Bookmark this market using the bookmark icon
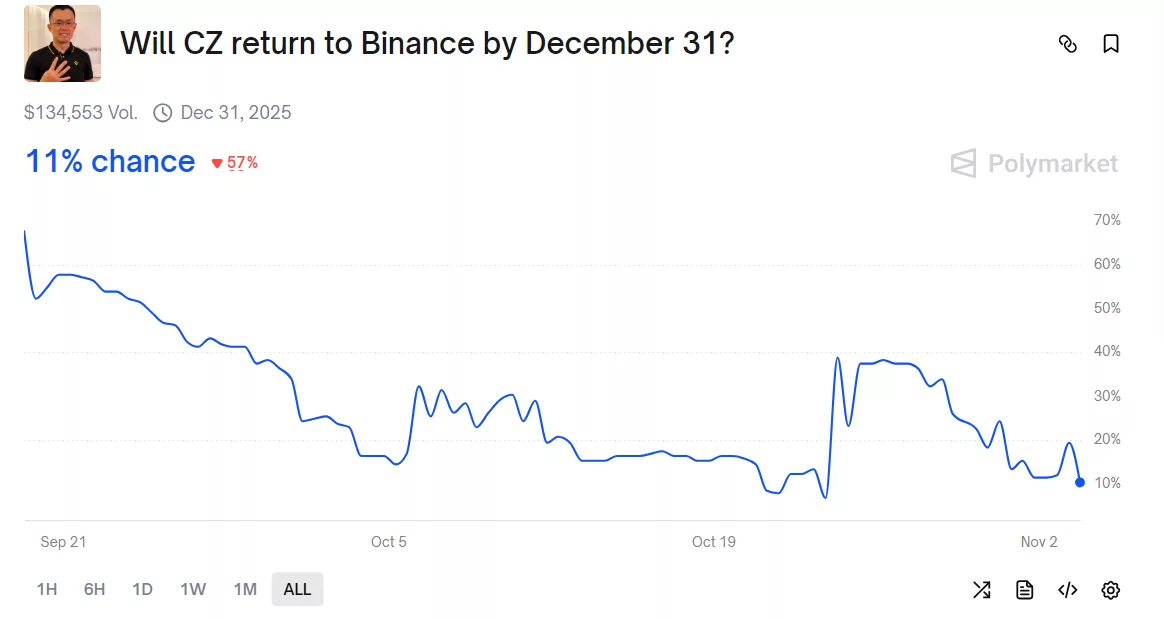This screenshot has height=619, width=1164. coord(1111,44)
